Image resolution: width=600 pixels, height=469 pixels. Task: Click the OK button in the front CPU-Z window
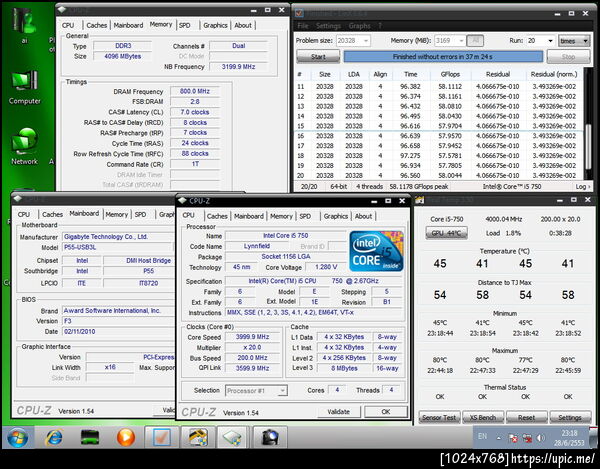(386, 412)
